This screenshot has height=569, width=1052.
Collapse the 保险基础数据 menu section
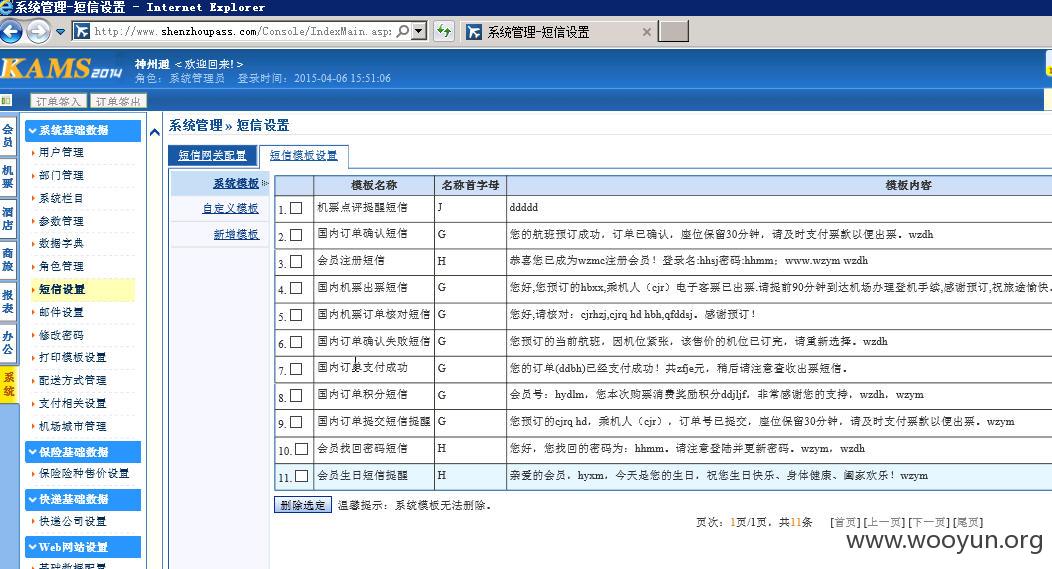click(x=83, y=452)
